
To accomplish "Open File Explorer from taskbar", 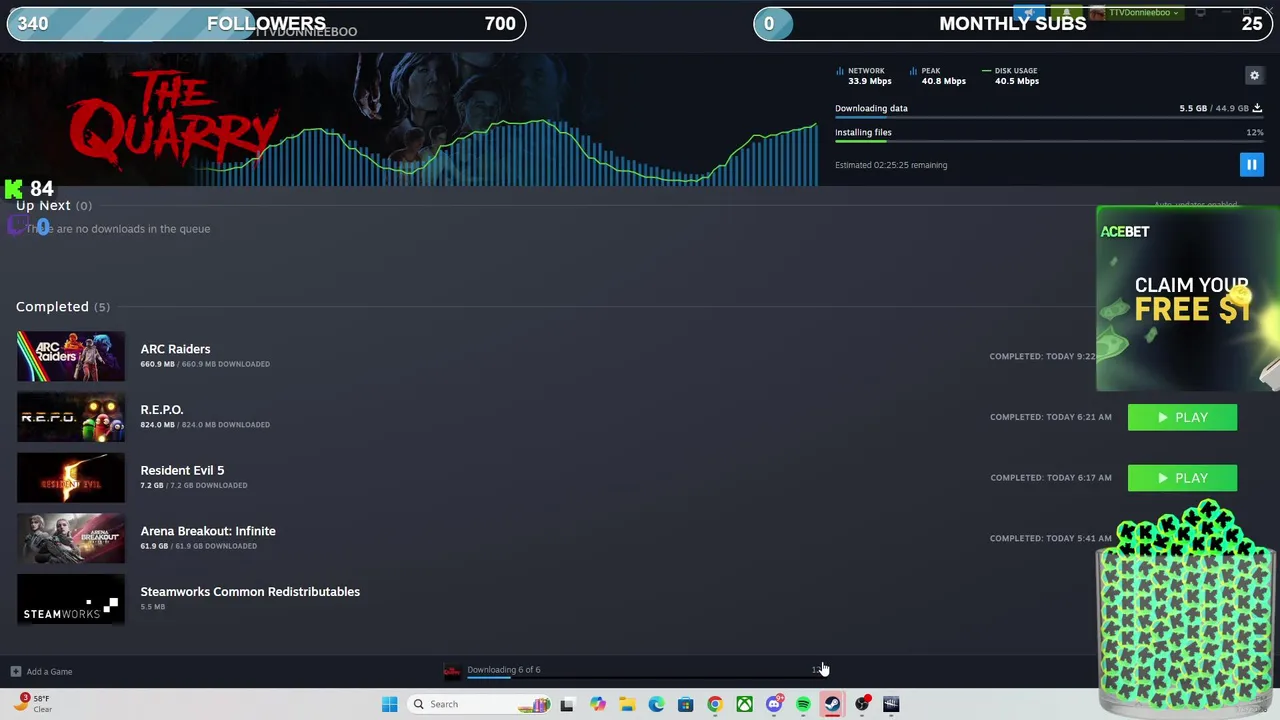I will [627, 704].
